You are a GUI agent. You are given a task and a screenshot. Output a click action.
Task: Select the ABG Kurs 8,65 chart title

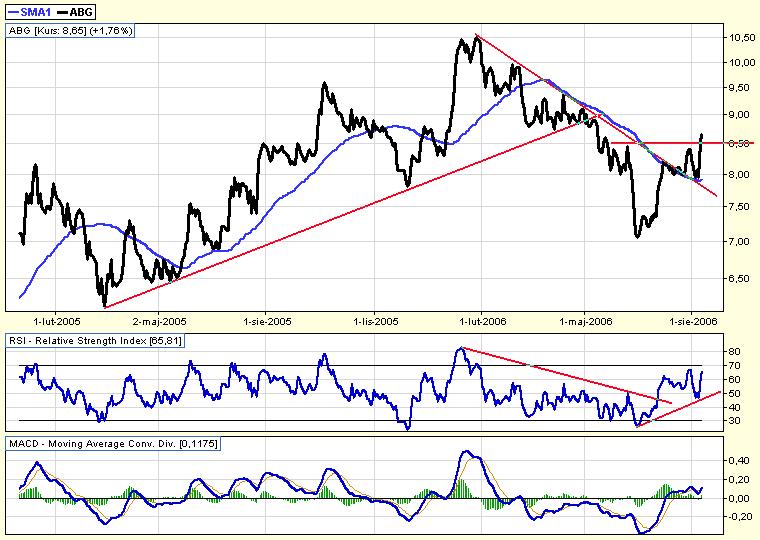click(71, 31)
